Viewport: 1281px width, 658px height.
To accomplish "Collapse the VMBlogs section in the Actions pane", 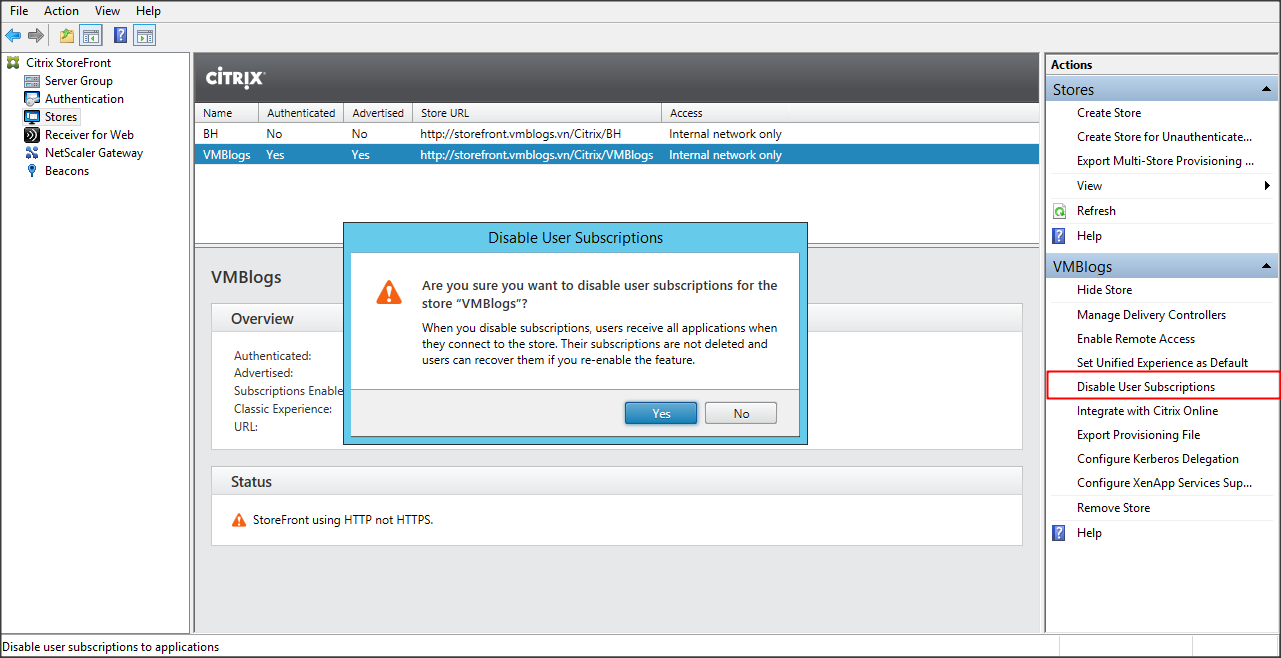I will pyautogui.click(x=1266, y=266).
